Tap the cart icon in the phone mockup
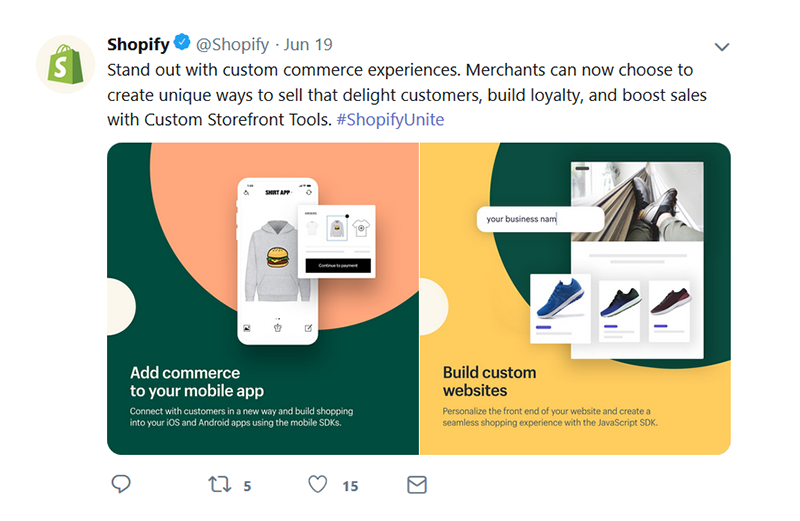This screenshot has height=521, width=800. 277,327
